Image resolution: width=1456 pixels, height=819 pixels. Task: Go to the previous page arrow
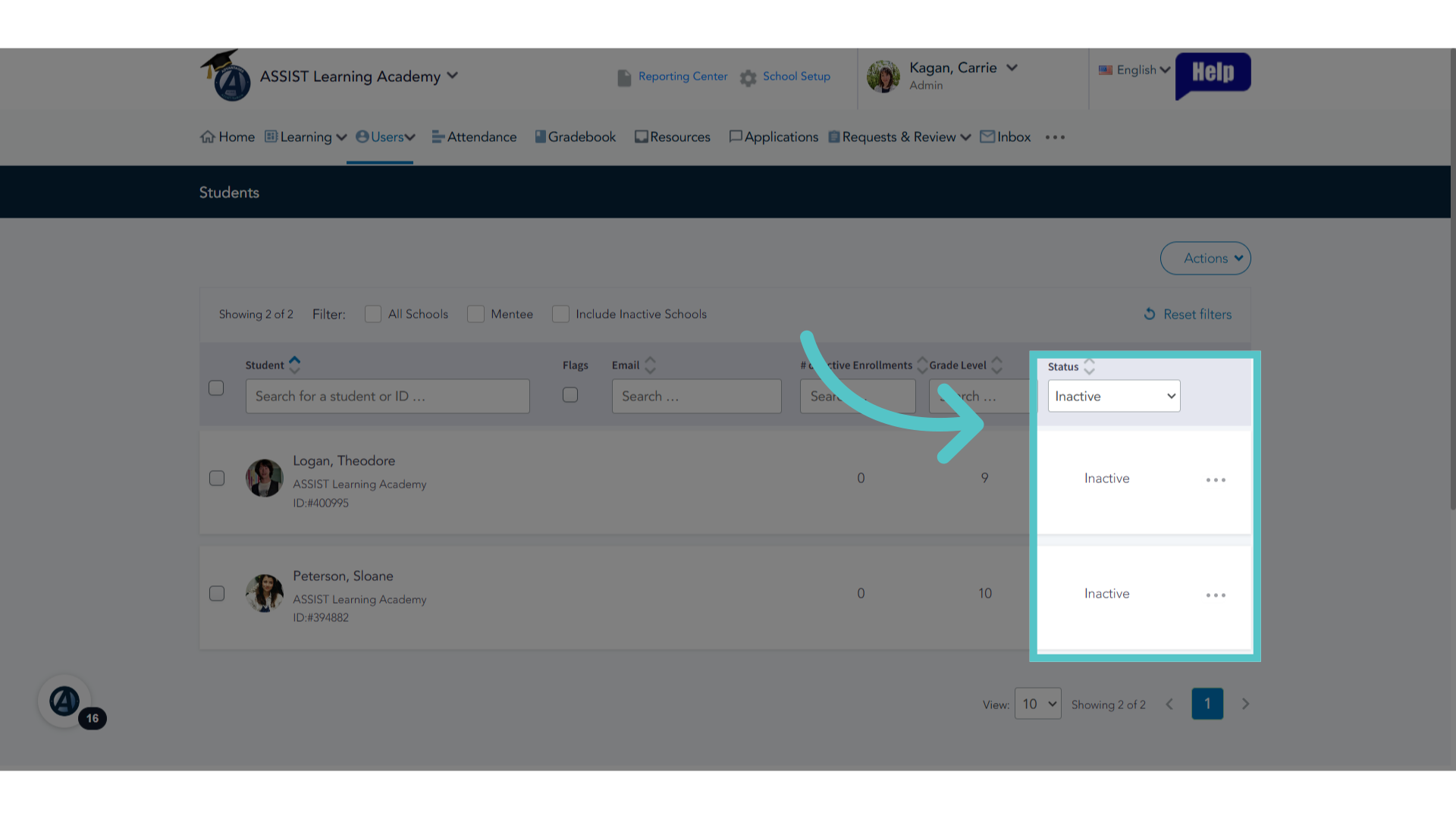tap(1169, 704)
